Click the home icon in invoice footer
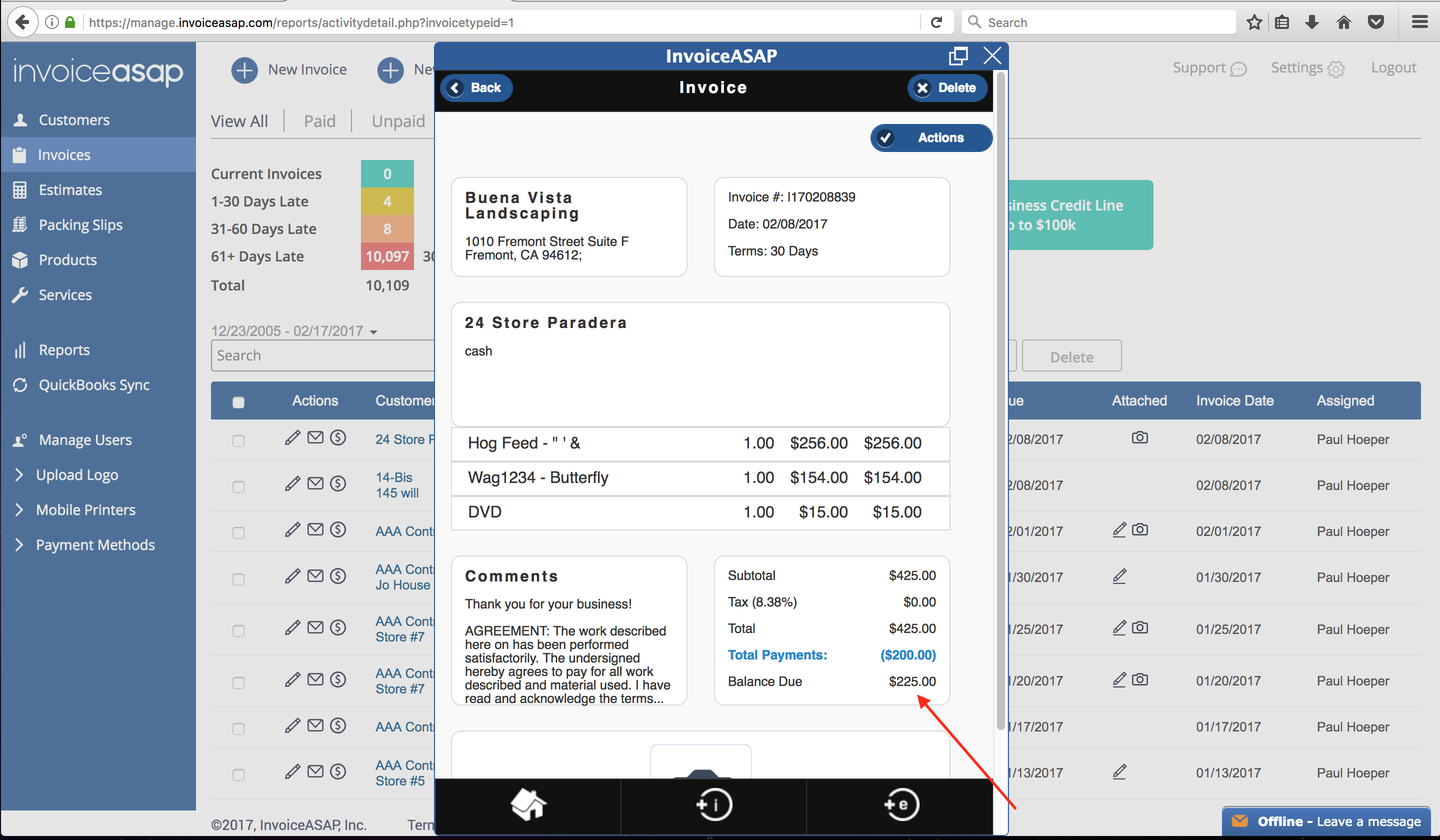The image size is (1440, 840). (x=528, y=804)
